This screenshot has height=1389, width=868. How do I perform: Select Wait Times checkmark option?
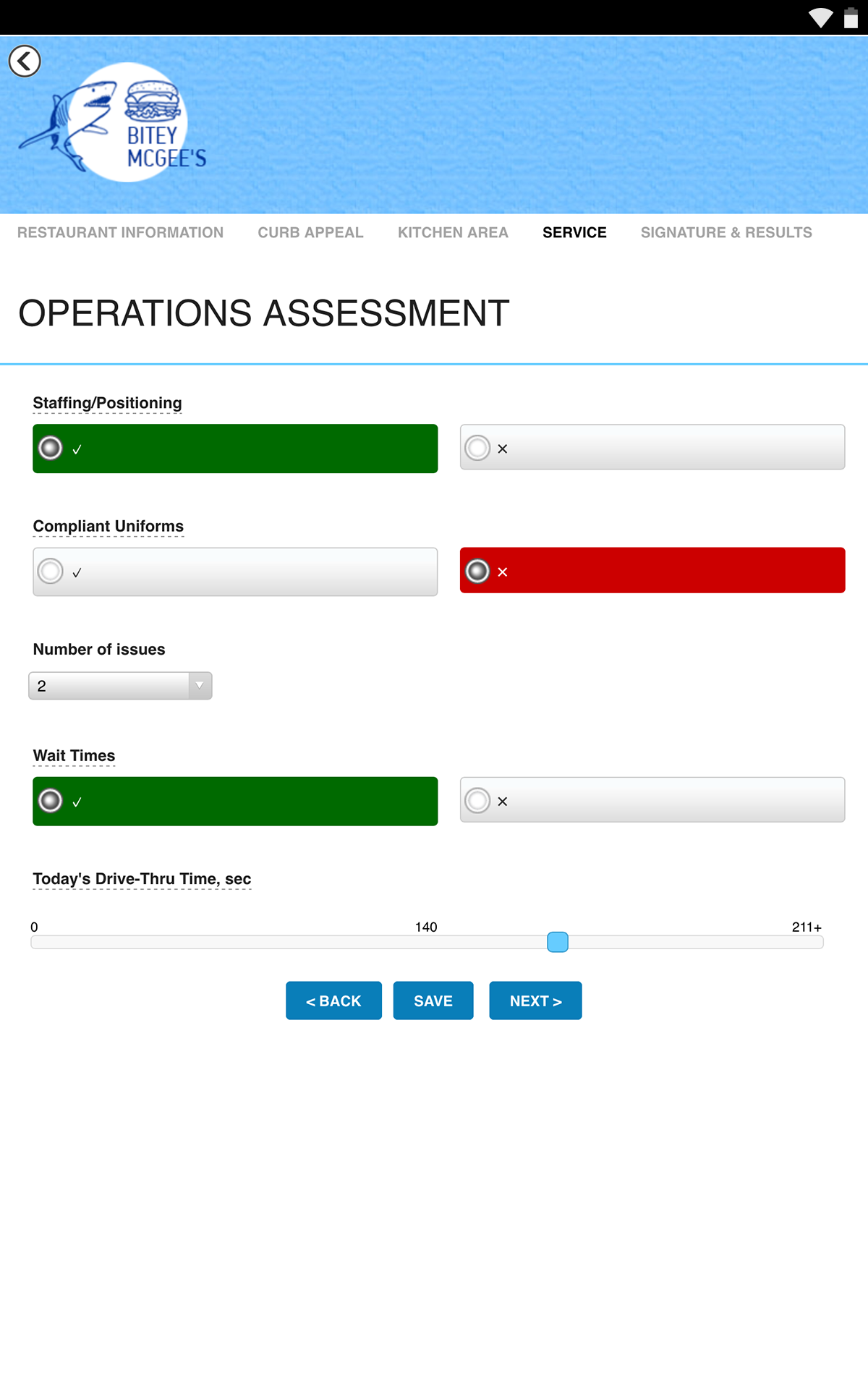pos(235,801)
